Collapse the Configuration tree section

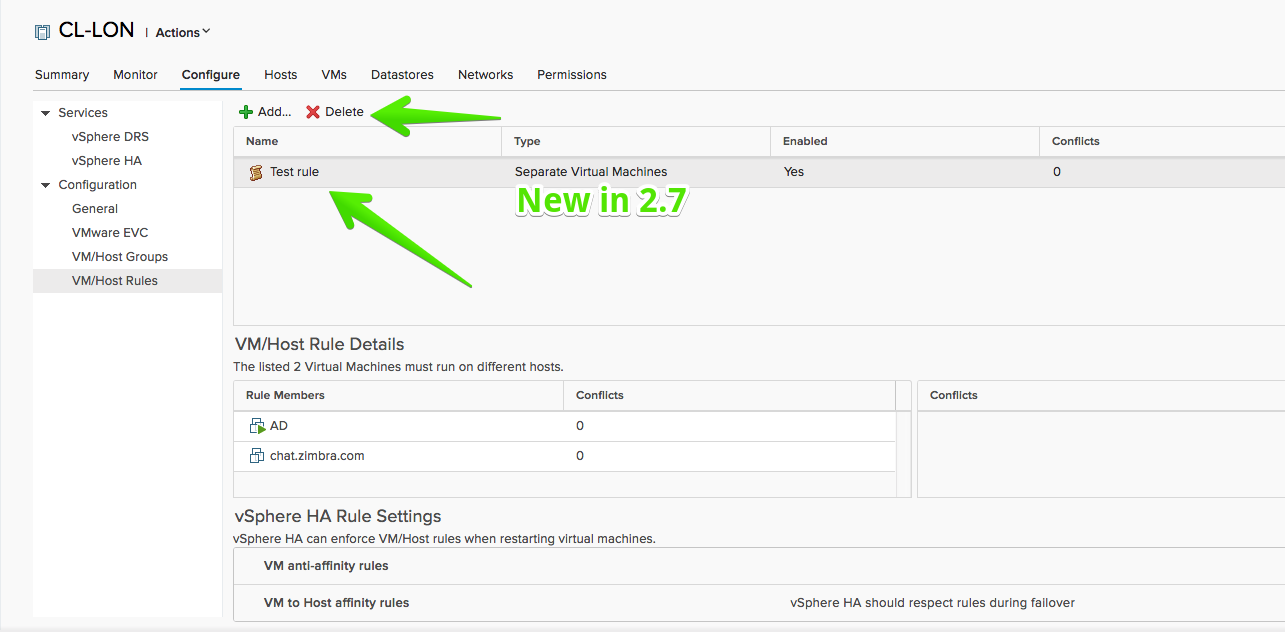click(x=45, y=185)
